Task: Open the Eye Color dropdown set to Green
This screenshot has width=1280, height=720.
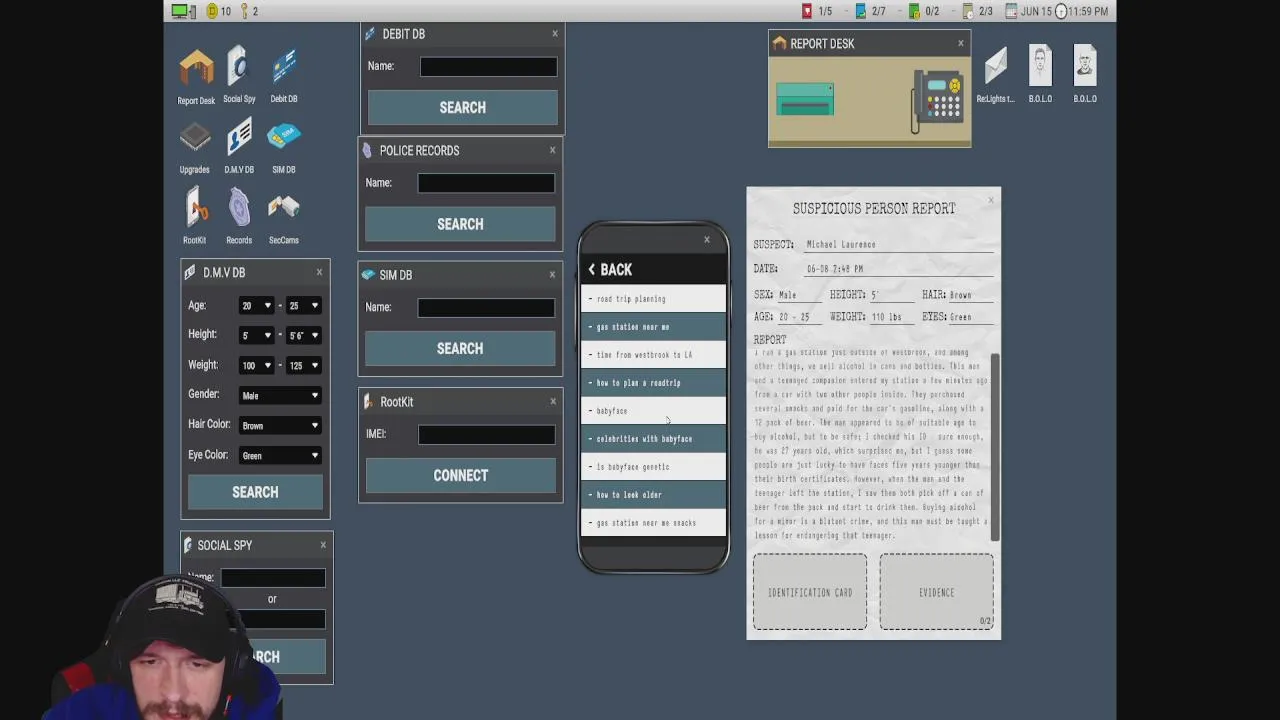Action: tap(280, 455)
